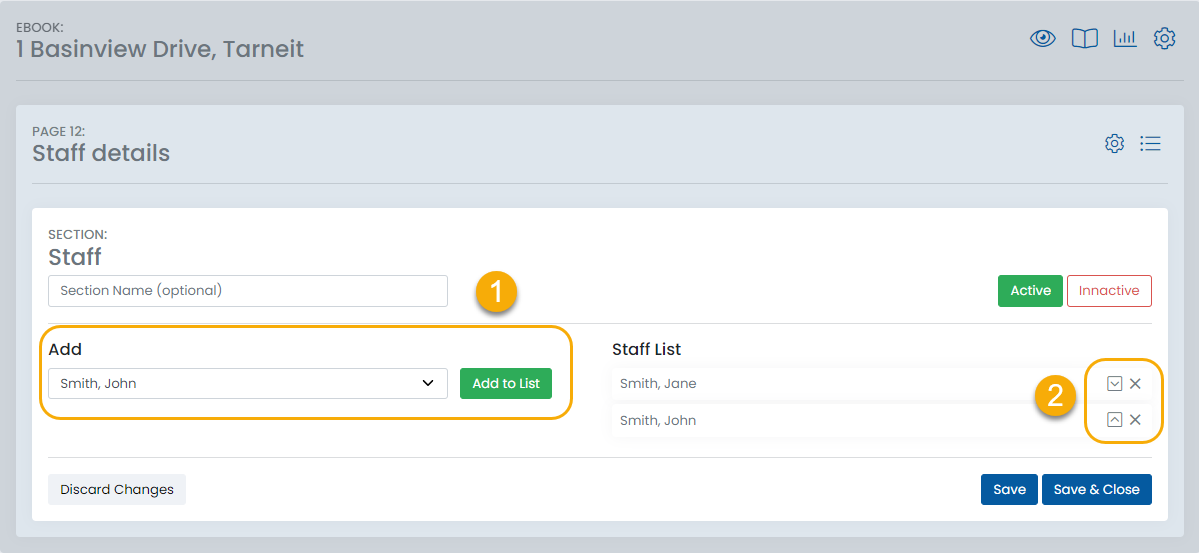Set the Staff section to Active
The height and width of the screenshot is (553, 1199).
[1030, 291]
